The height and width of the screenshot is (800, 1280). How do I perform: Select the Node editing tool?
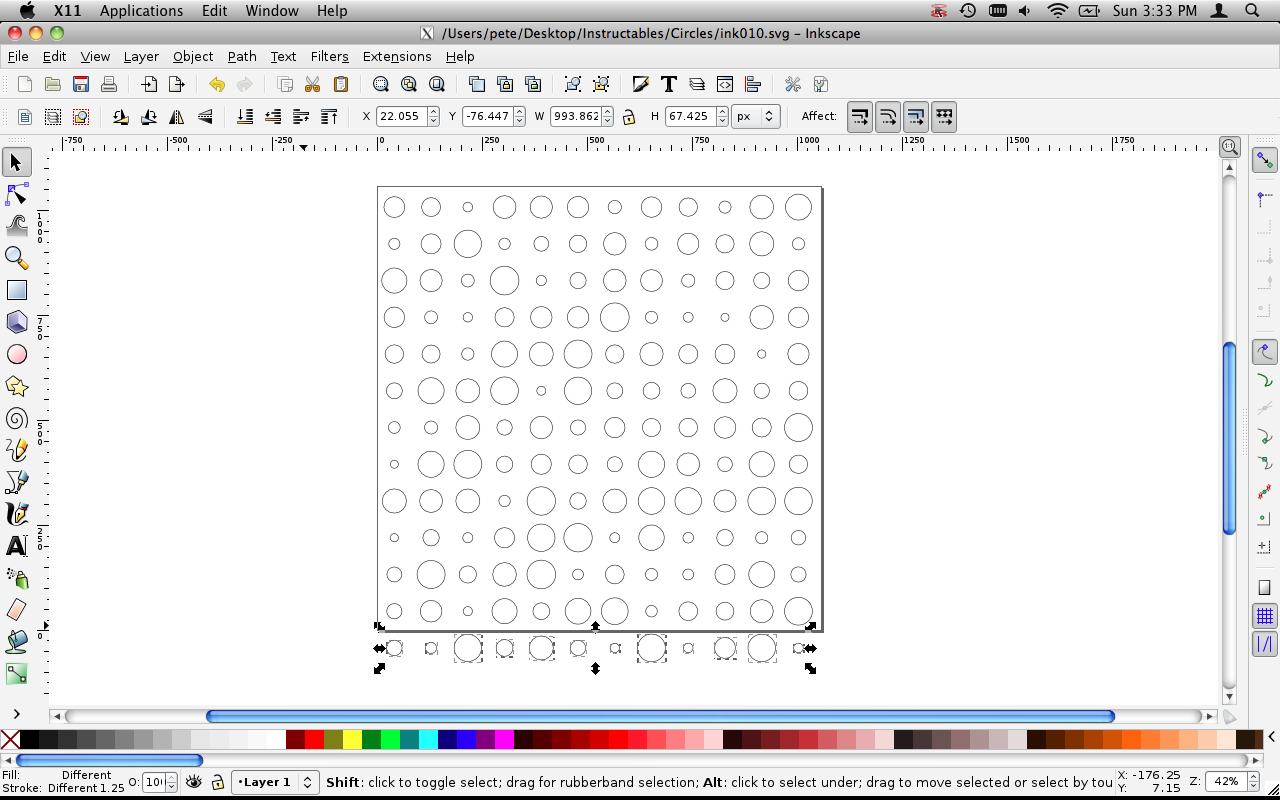click(17, 194)
